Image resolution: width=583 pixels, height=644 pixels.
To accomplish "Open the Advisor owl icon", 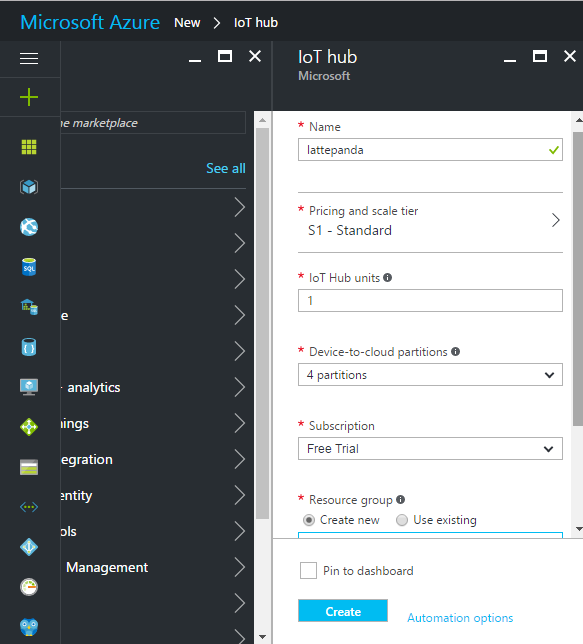I will [x=29, y=627].
